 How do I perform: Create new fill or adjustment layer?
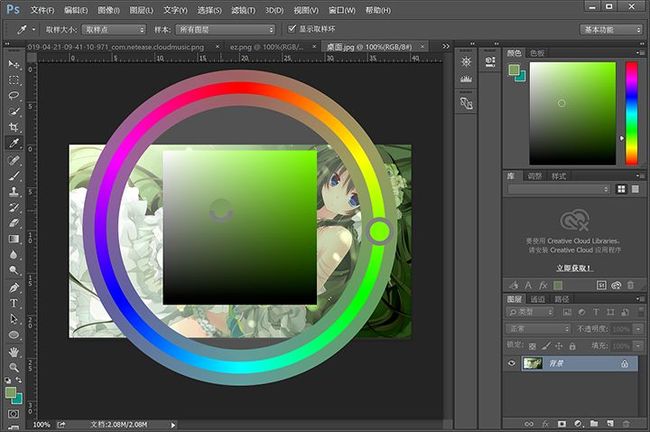578,424
